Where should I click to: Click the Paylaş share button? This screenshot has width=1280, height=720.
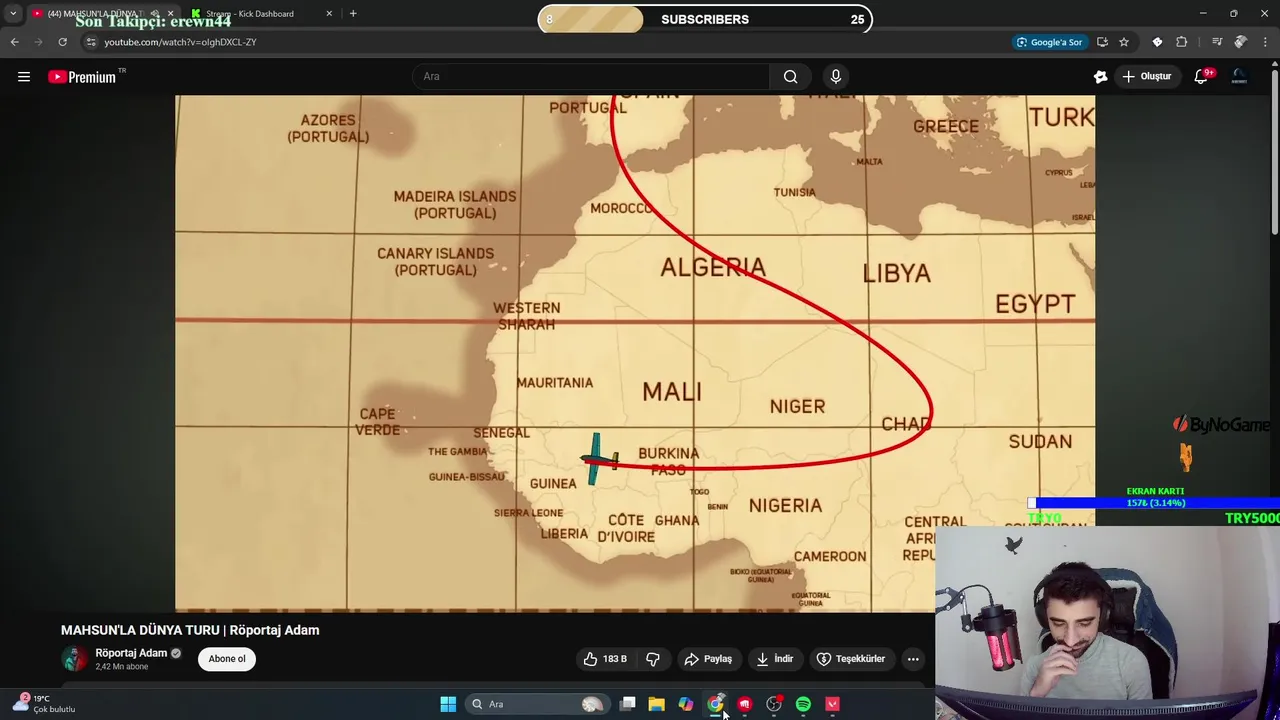coord(708,659)
